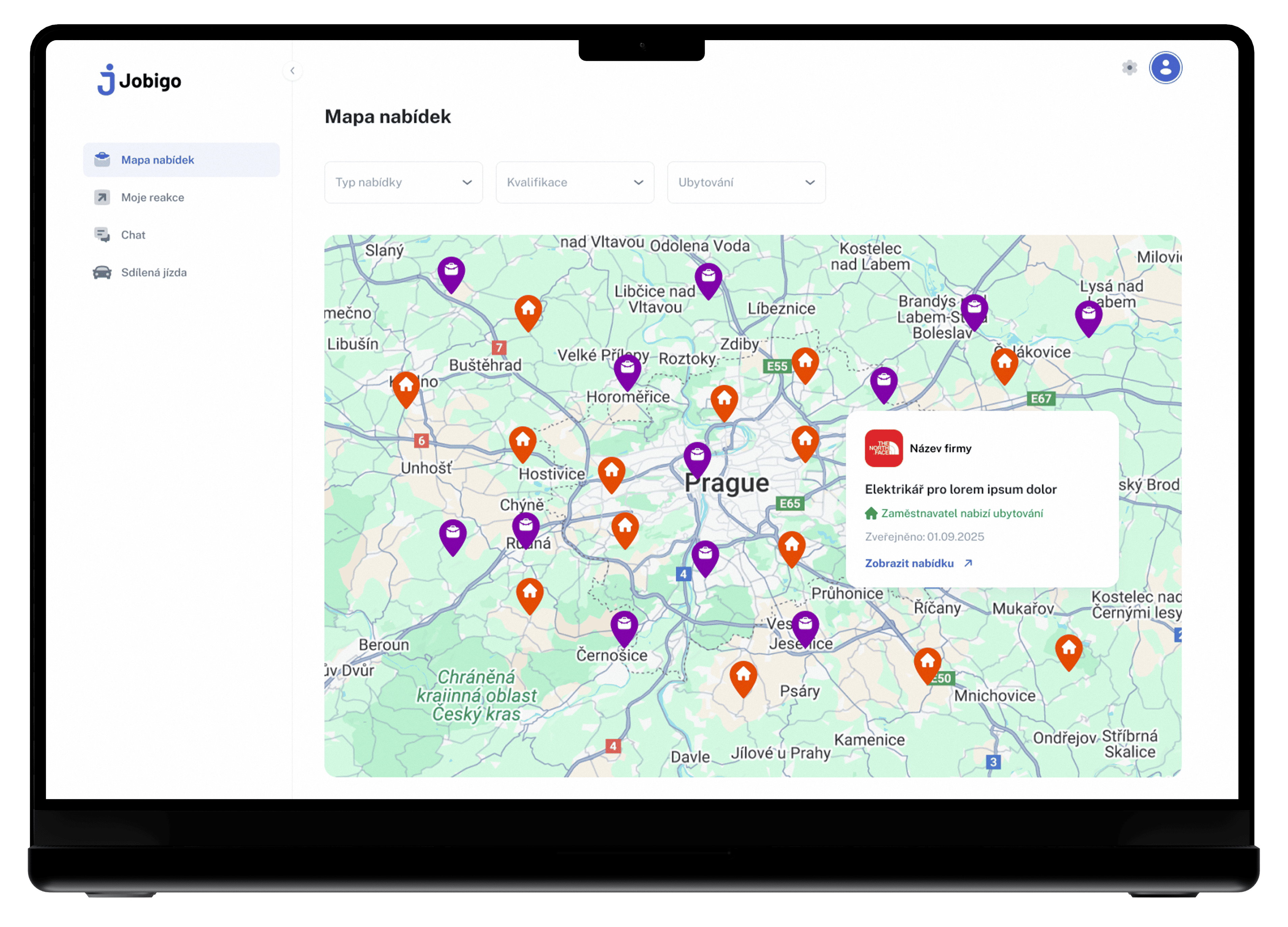This screenshot has height=927, width=1288.
Task: Click the orange house pin near Psáry
Action: (x=744, y=678)
